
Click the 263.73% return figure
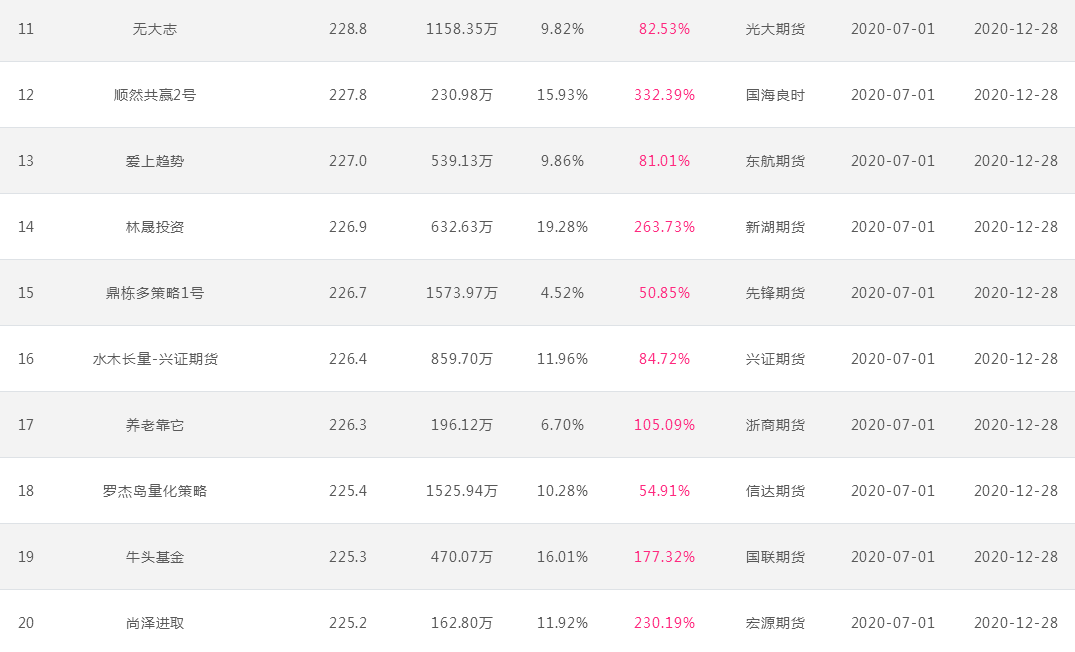tap(664, 227)
